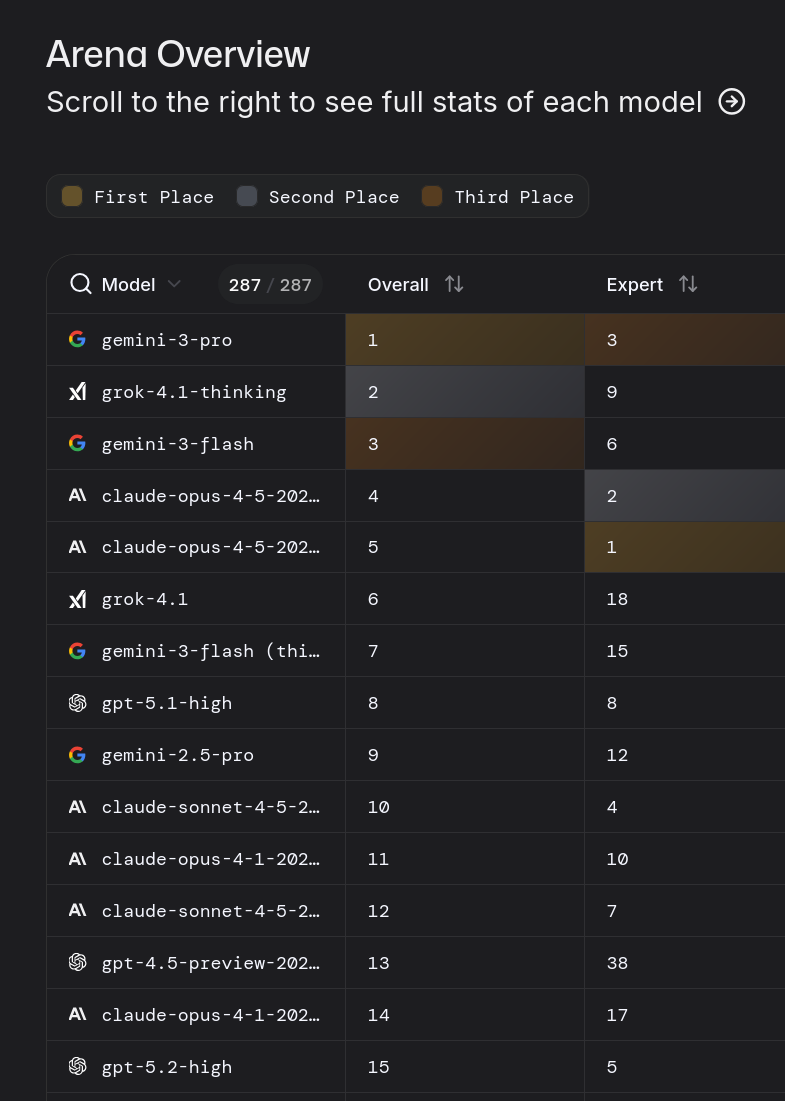This screenshot has width=785, height=1101.
Task: Click the Google logo beside gemini-2.5-pro
Action: tap(77, 755)
